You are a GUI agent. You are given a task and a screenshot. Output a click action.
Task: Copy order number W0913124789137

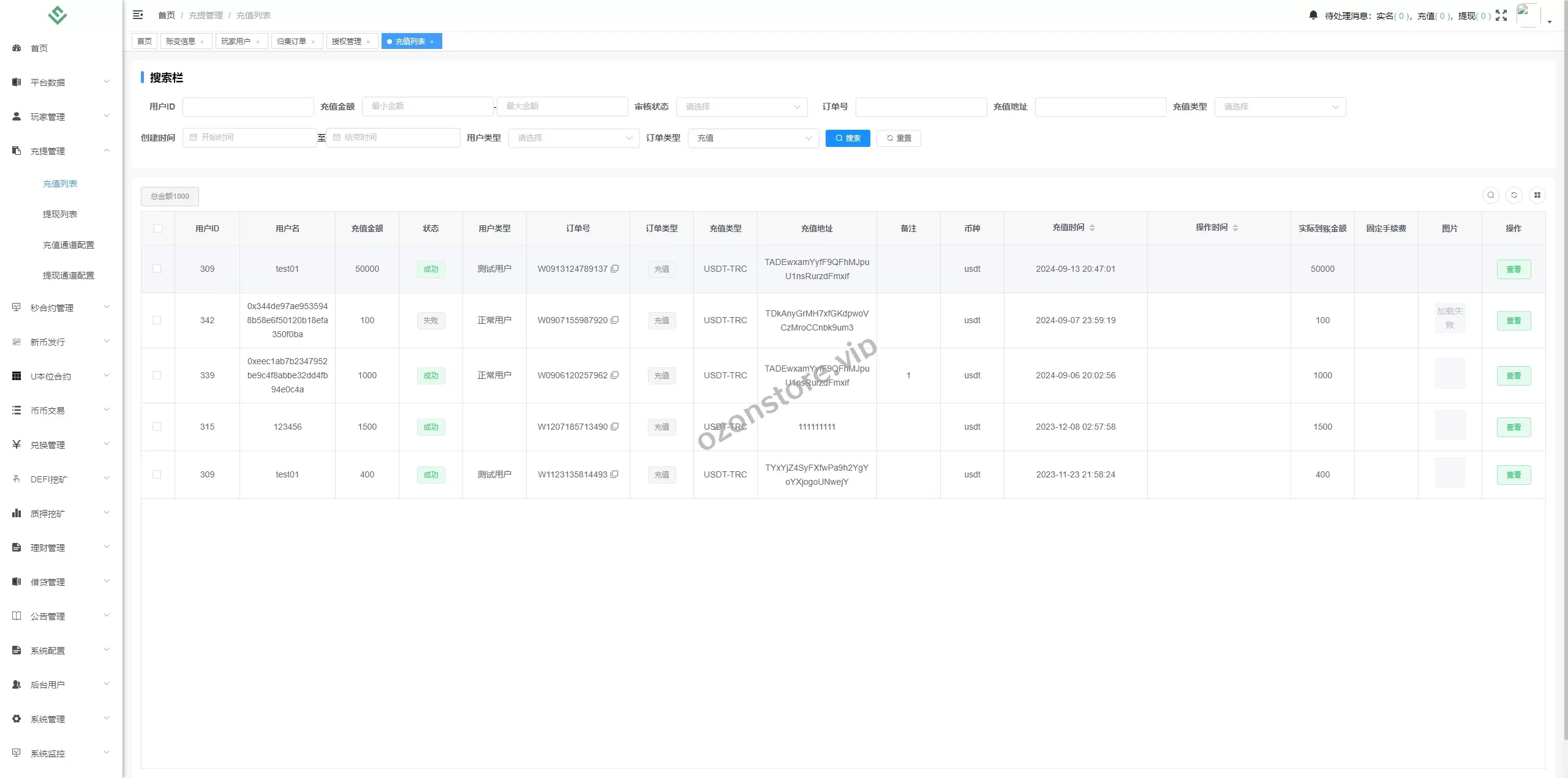(x=615, y=268)
